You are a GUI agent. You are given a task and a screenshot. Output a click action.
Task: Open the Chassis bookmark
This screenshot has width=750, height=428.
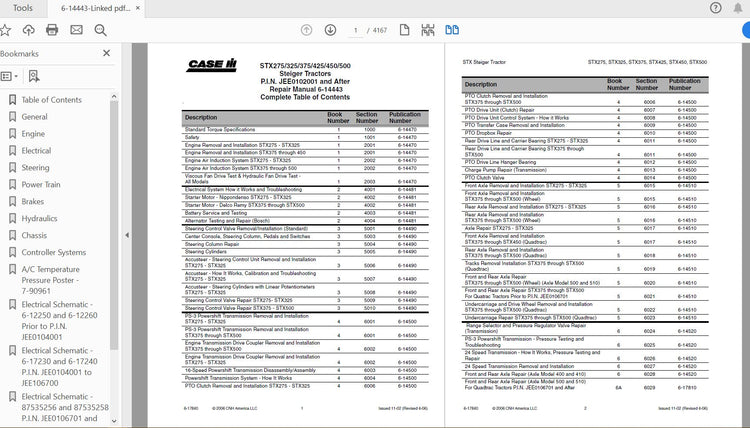click(34, 235)
